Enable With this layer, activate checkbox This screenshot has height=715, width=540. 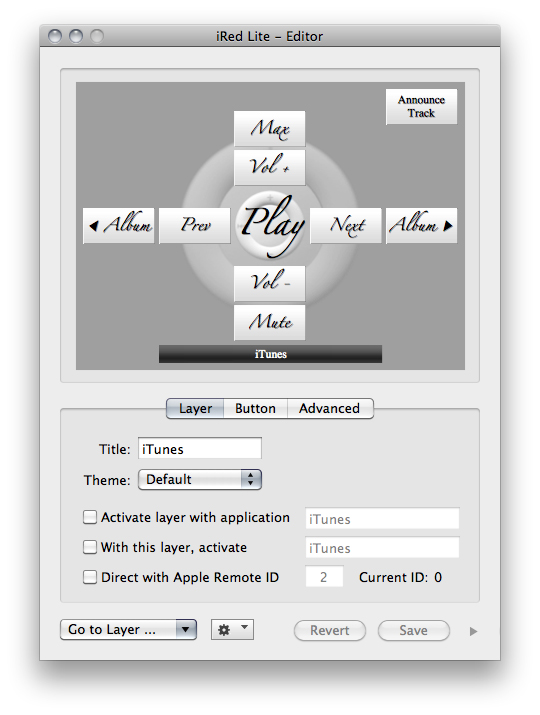pyautogui.click(x=90, y=547)
